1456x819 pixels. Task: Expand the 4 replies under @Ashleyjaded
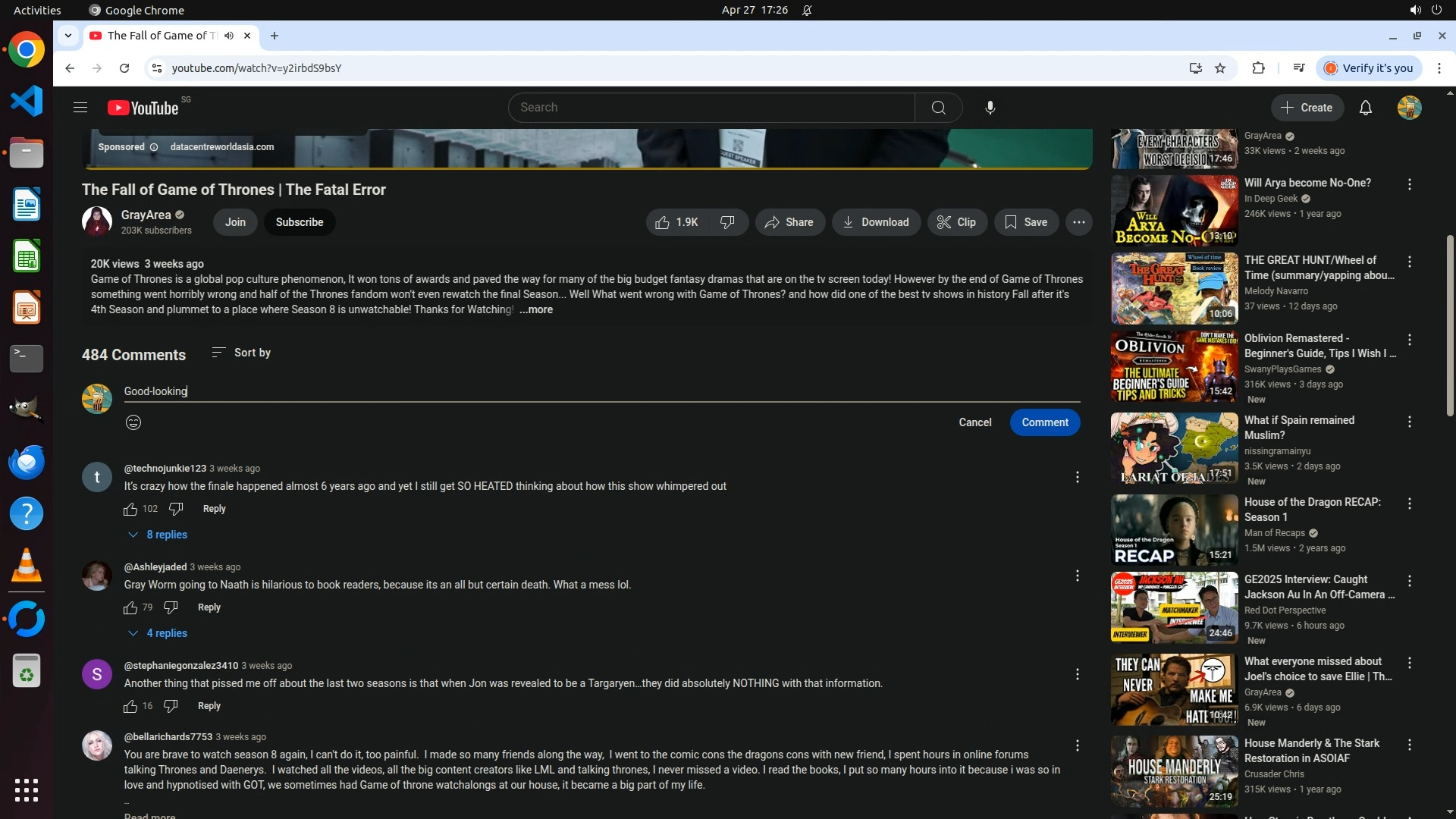[158, 633]
